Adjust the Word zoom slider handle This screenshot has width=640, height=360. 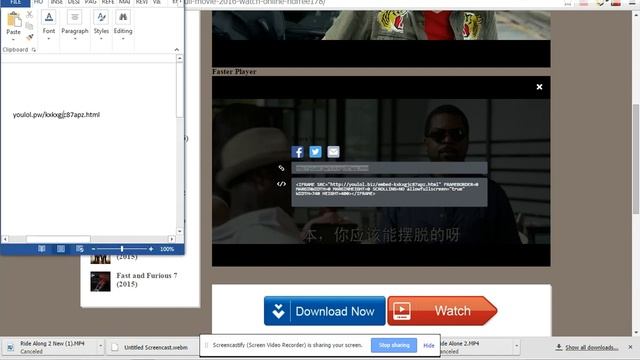[x=122, y=249]
